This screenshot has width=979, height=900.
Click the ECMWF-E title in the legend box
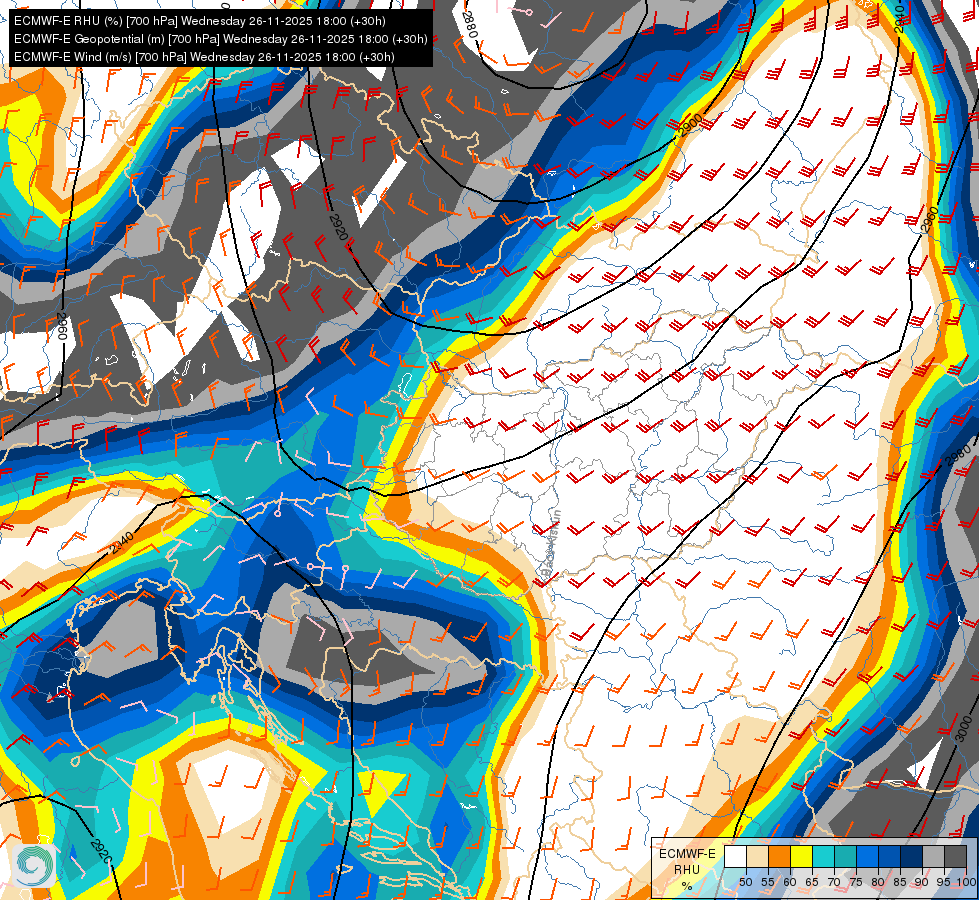point(687,854)
